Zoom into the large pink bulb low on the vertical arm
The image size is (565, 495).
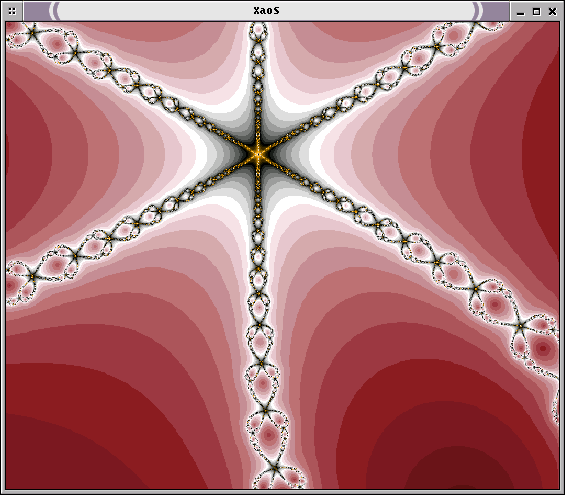[268, 434]
